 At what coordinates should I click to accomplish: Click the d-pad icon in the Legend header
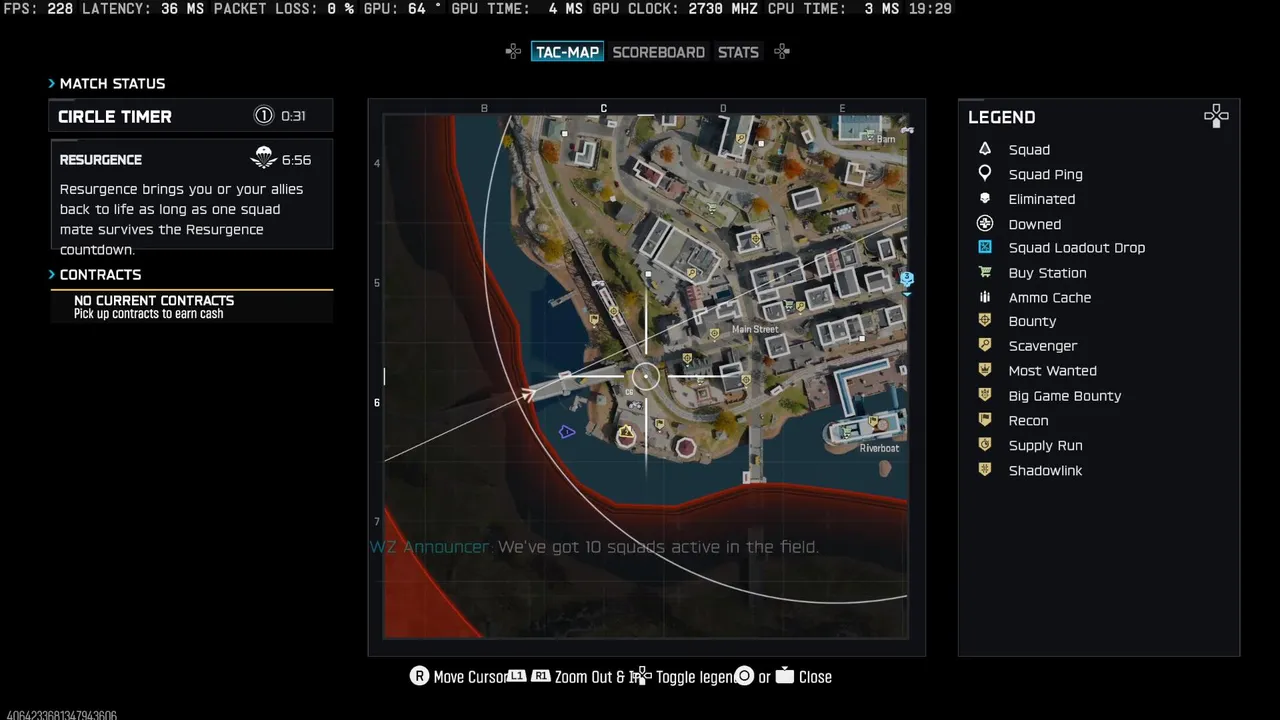pyautogui.click(x=1216, y=117)
